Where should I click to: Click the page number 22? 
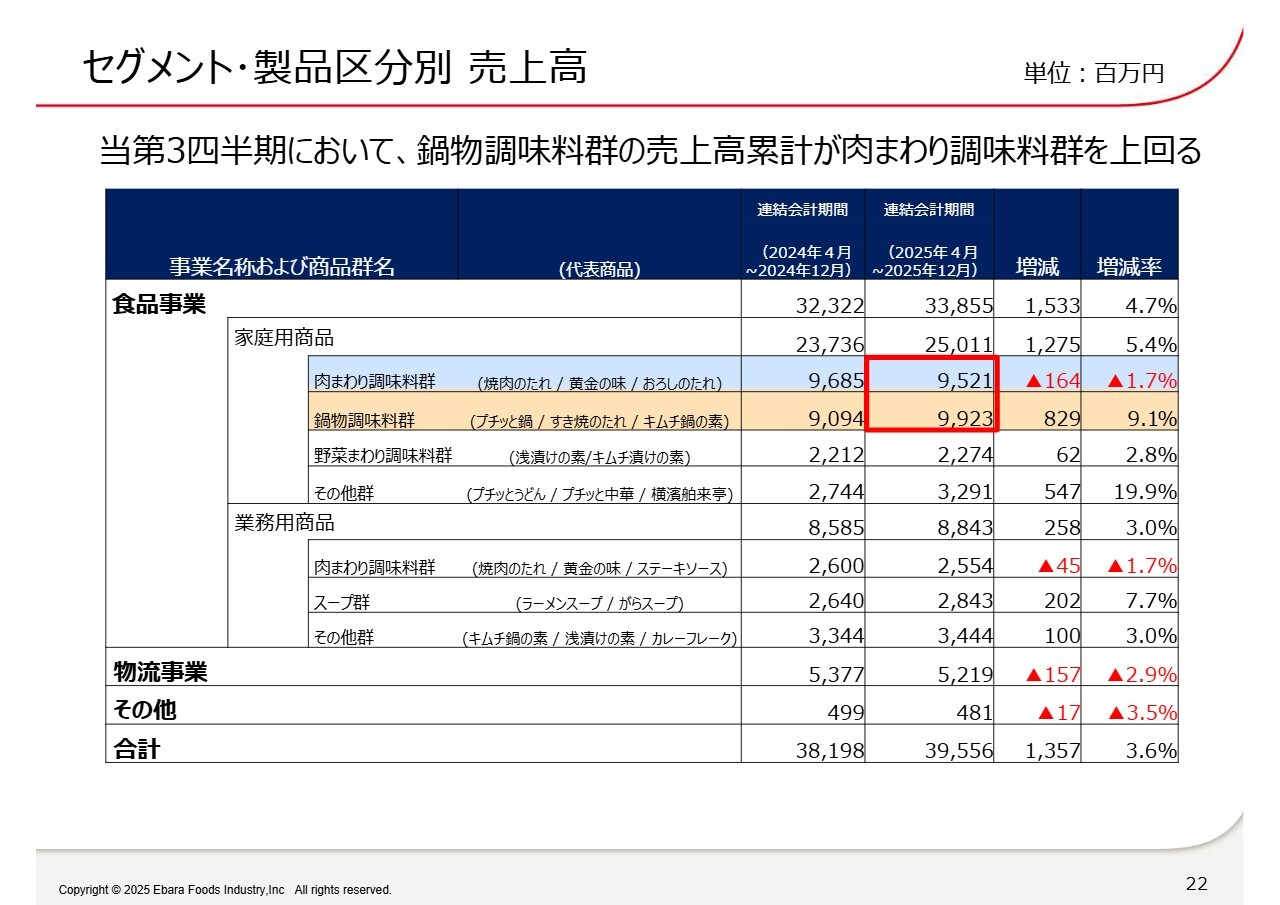pyautogui.click(x=1196, y=883)
